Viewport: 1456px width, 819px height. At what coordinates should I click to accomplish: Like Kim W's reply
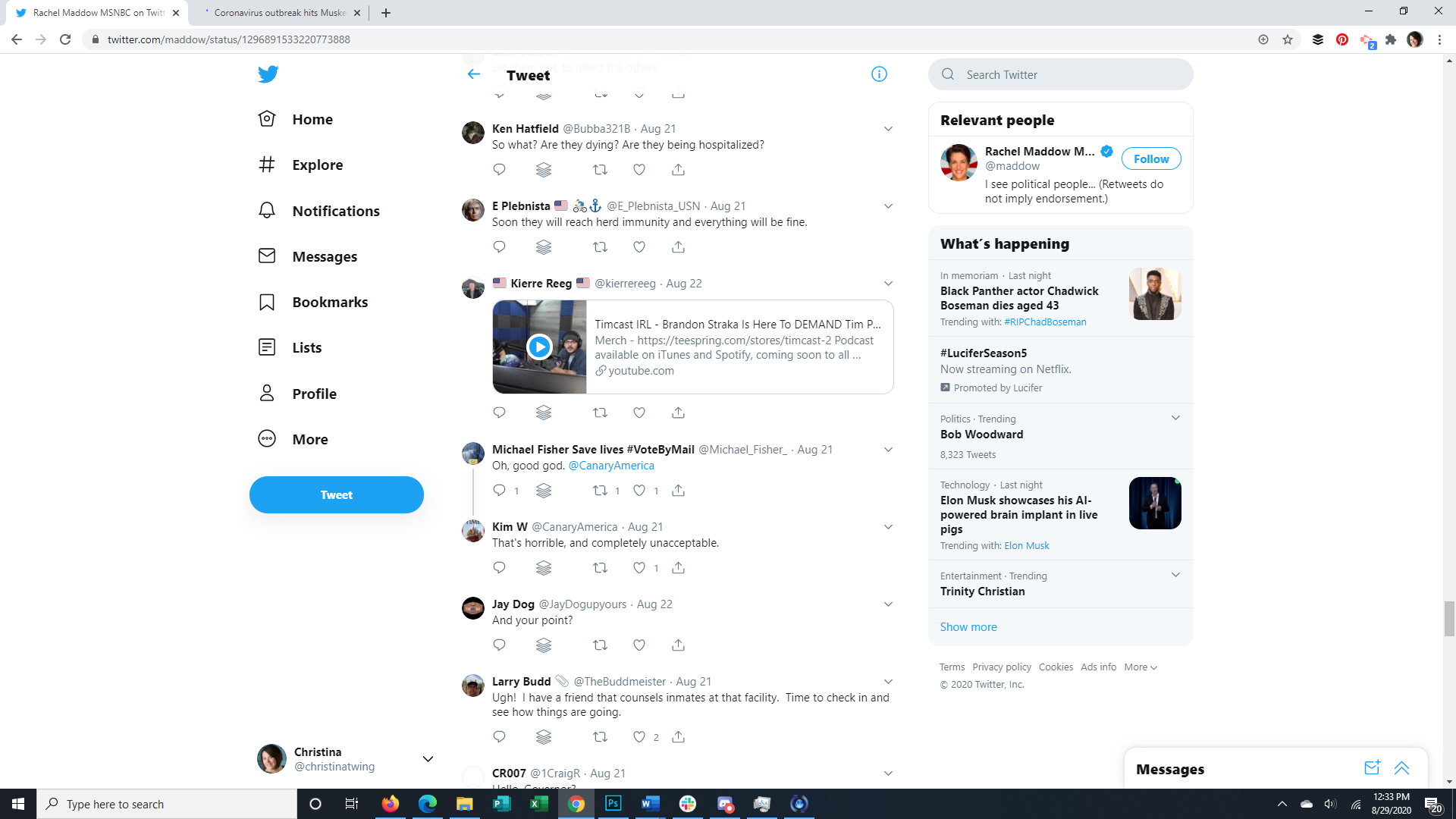click(639, 568)
